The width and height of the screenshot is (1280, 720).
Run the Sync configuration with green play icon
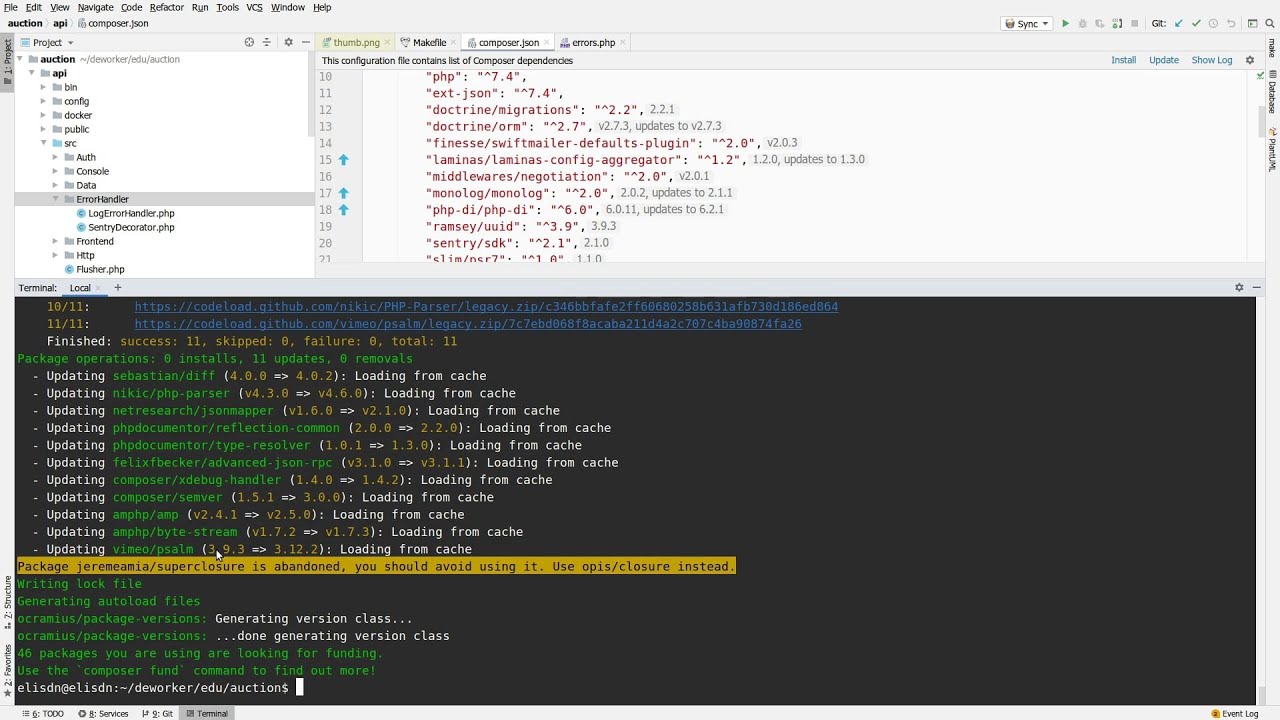[1065, 23]
